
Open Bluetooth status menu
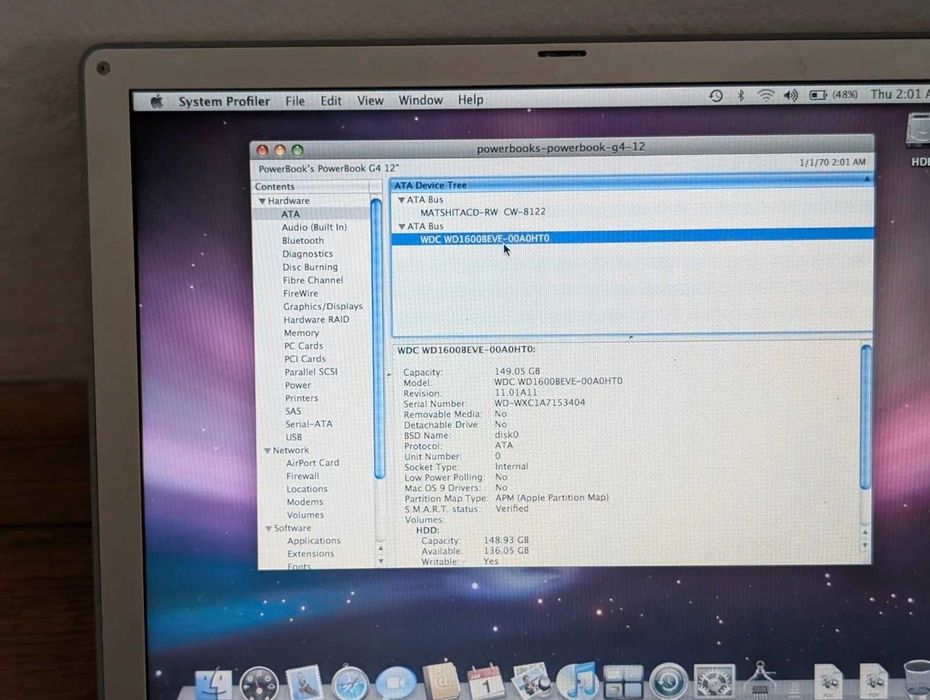(x=740, y=95)
